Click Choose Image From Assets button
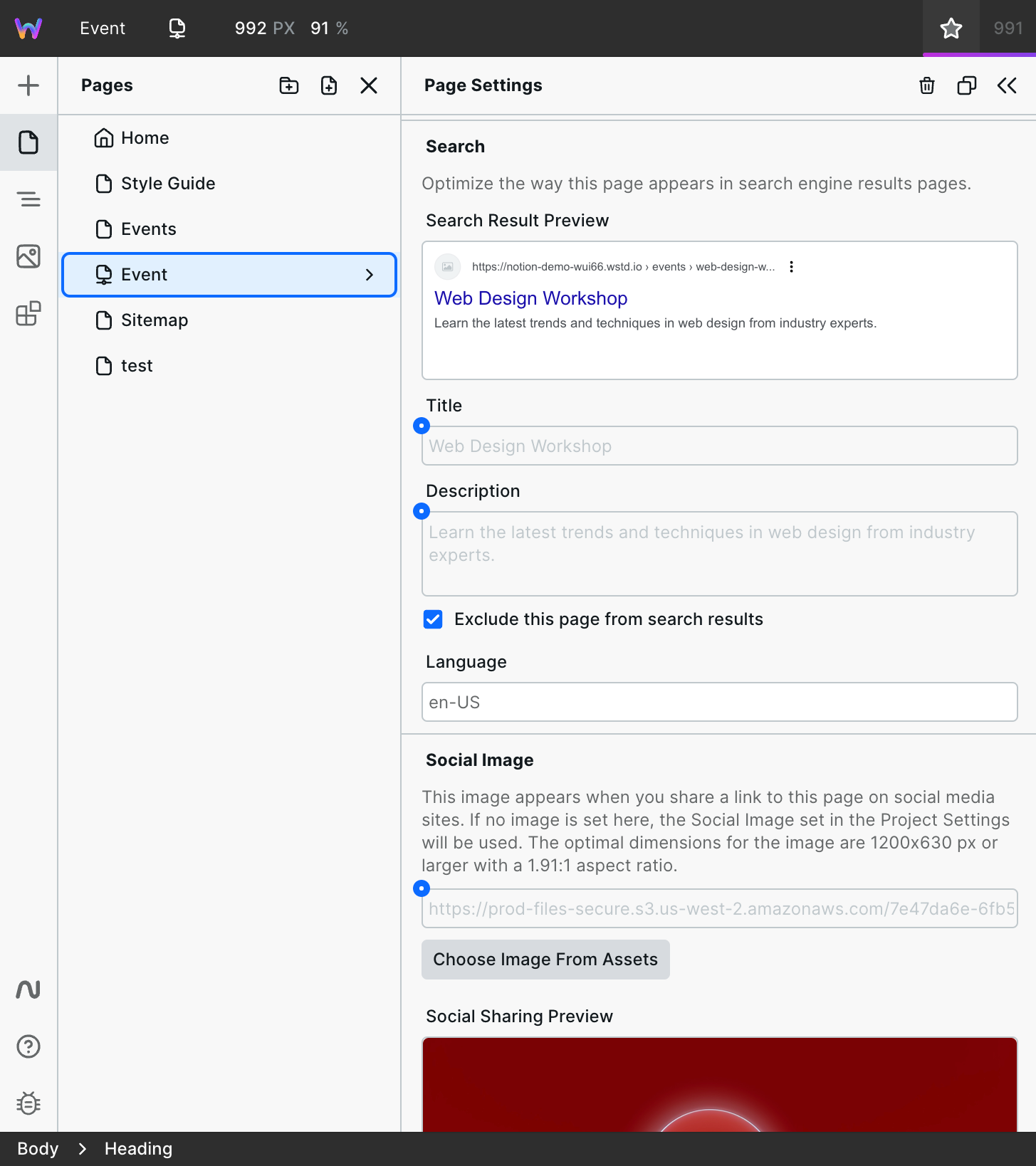 (x=545, y=960)
